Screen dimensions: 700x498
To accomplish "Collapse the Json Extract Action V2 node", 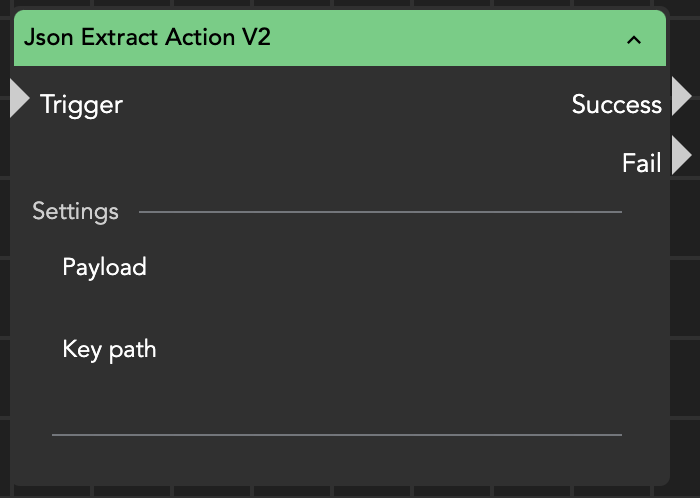I will (x=633, y=40).
